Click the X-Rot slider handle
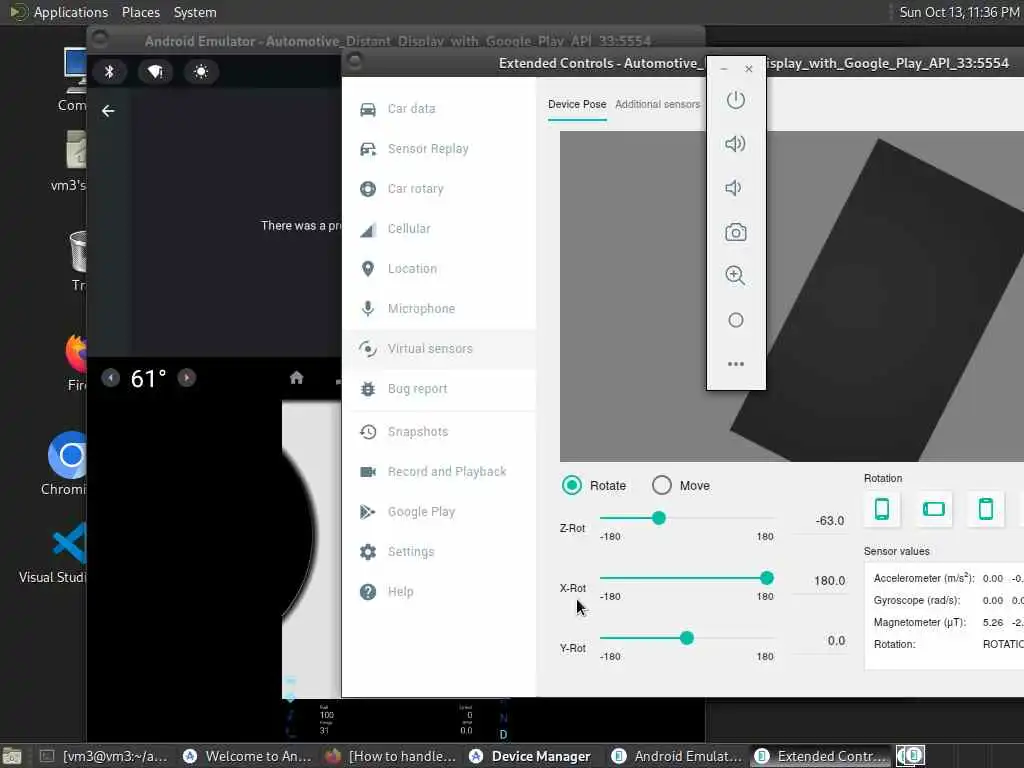 [767, 578]
